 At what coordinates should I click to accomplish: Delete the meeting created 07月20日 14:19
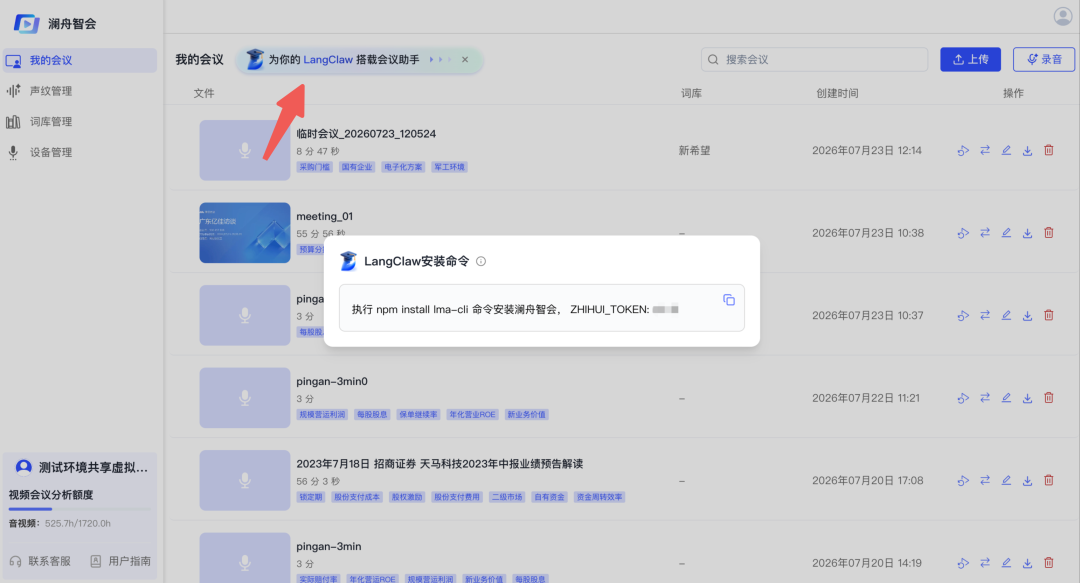(1048, 563)
